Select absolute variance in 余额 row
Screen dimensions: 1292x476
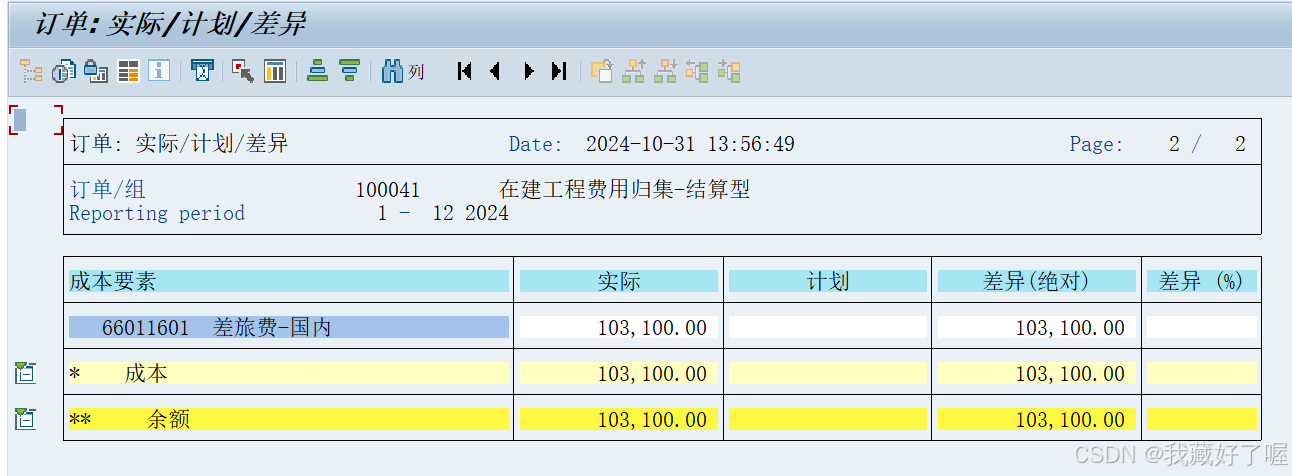pos(1036,419)
